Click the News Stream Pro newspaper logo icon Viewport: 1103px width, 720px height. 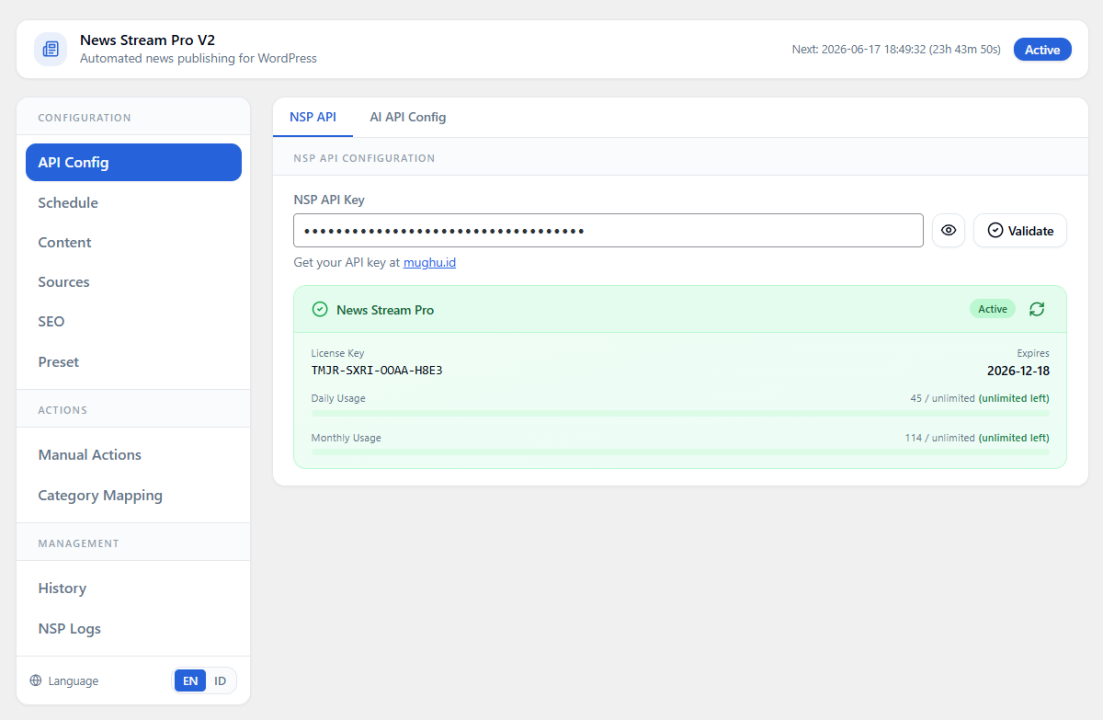click(x=51, y=49)
